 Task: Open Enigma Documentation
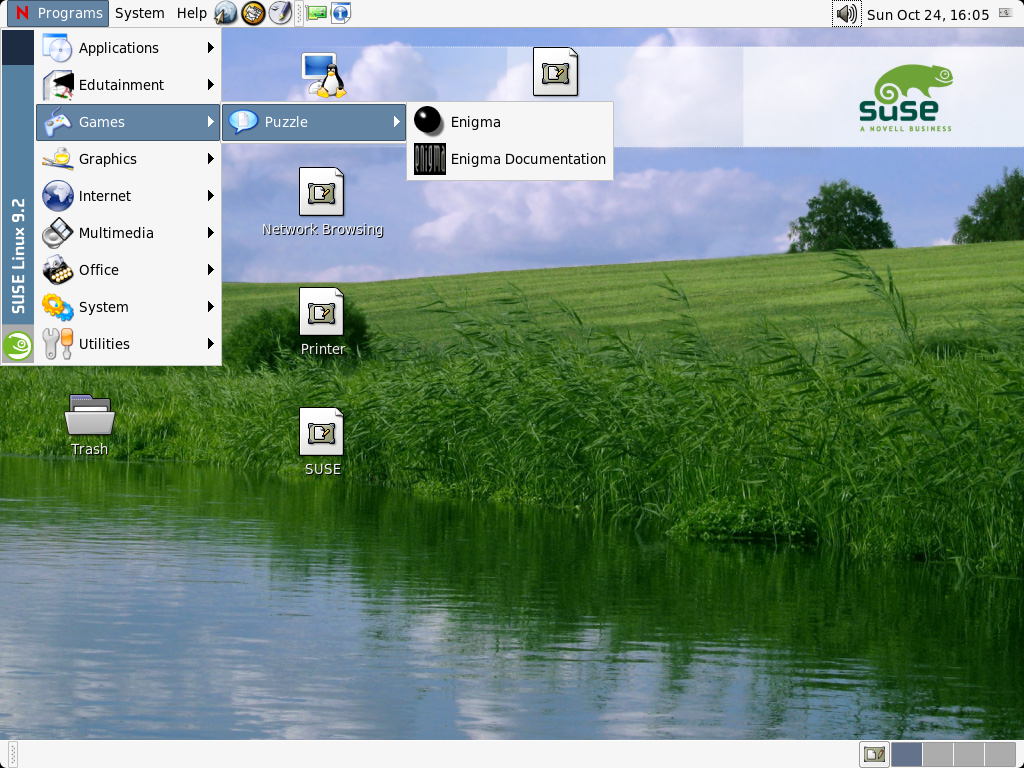pos(509,159)
